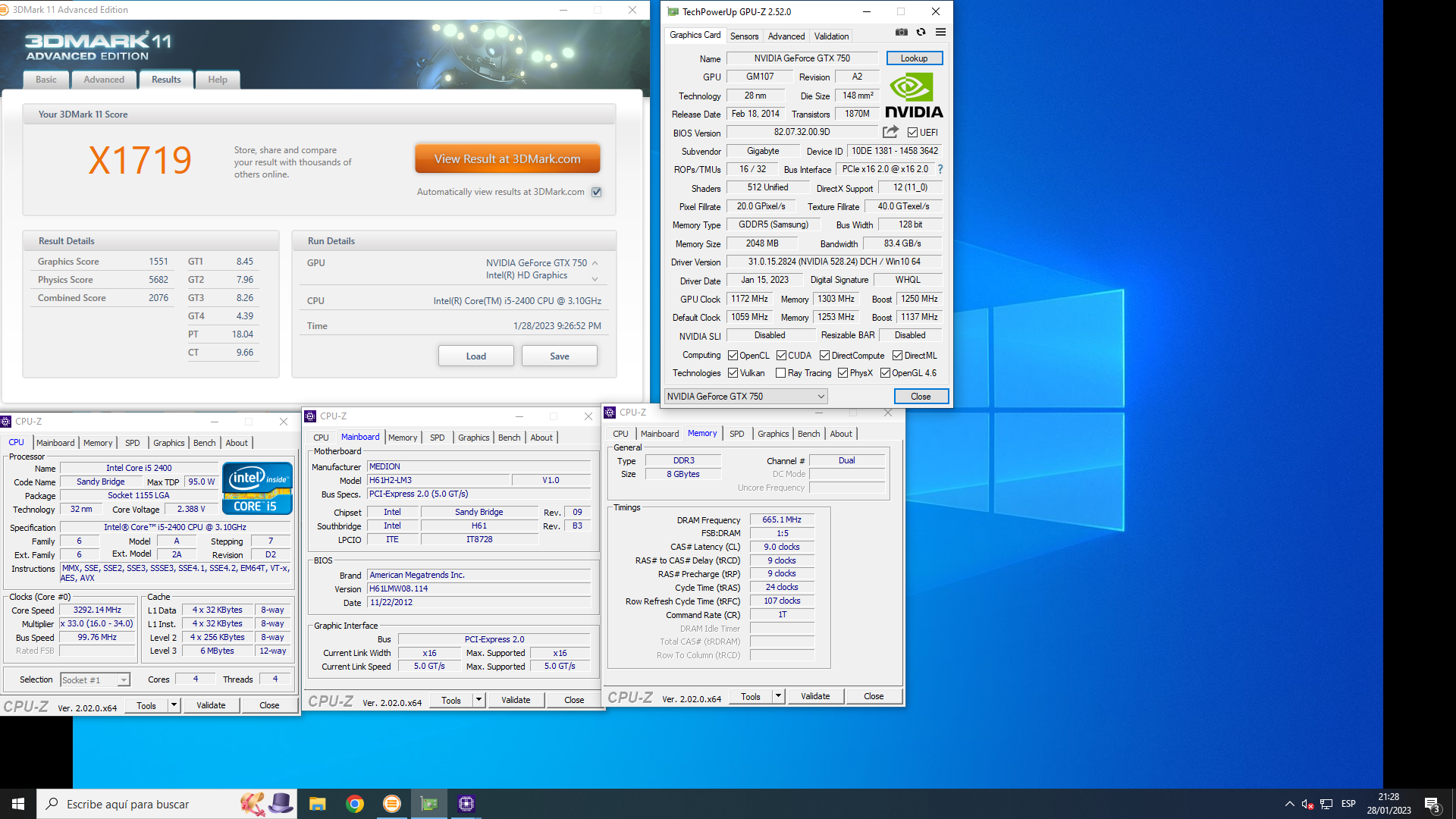
Task: Toggle UEFI checkbox in GPU-Z
Action: click(x=912, y=132)
